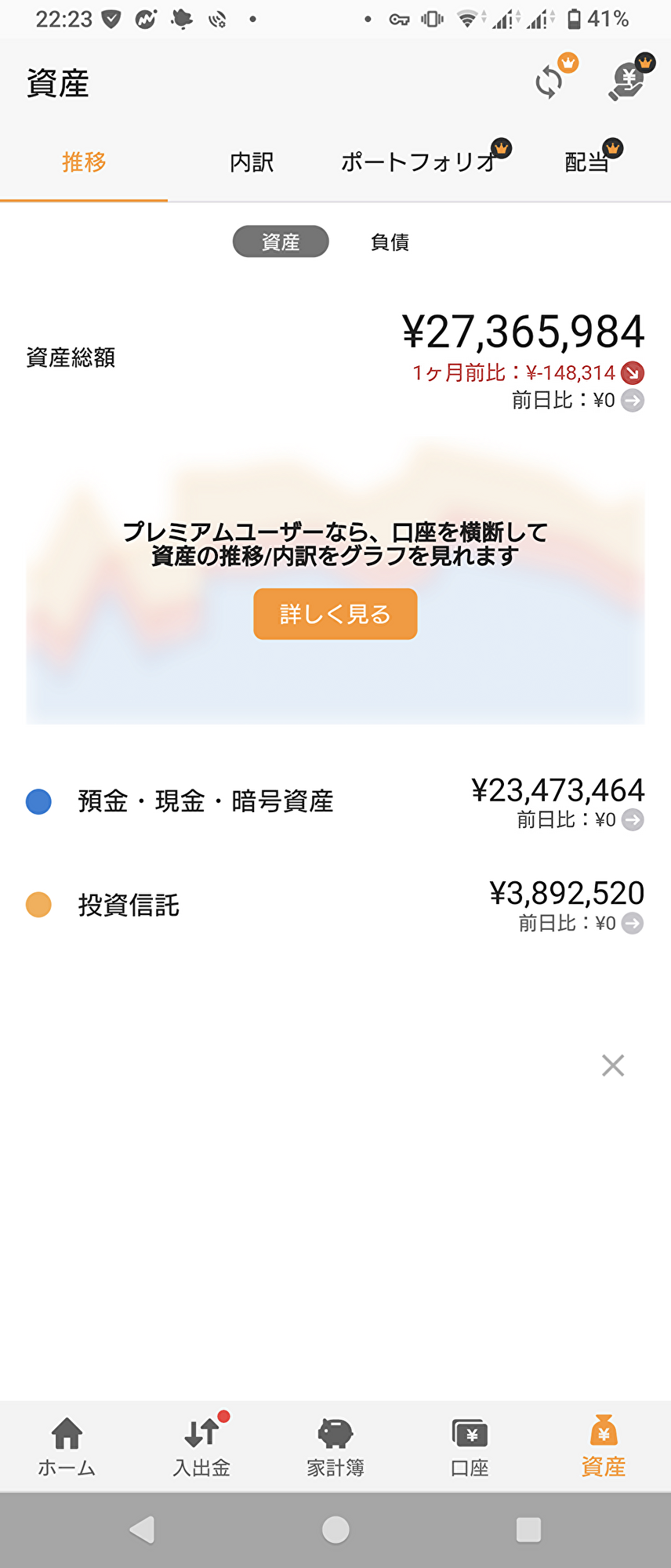Expand 投資信託 day-change arrow

633,924
